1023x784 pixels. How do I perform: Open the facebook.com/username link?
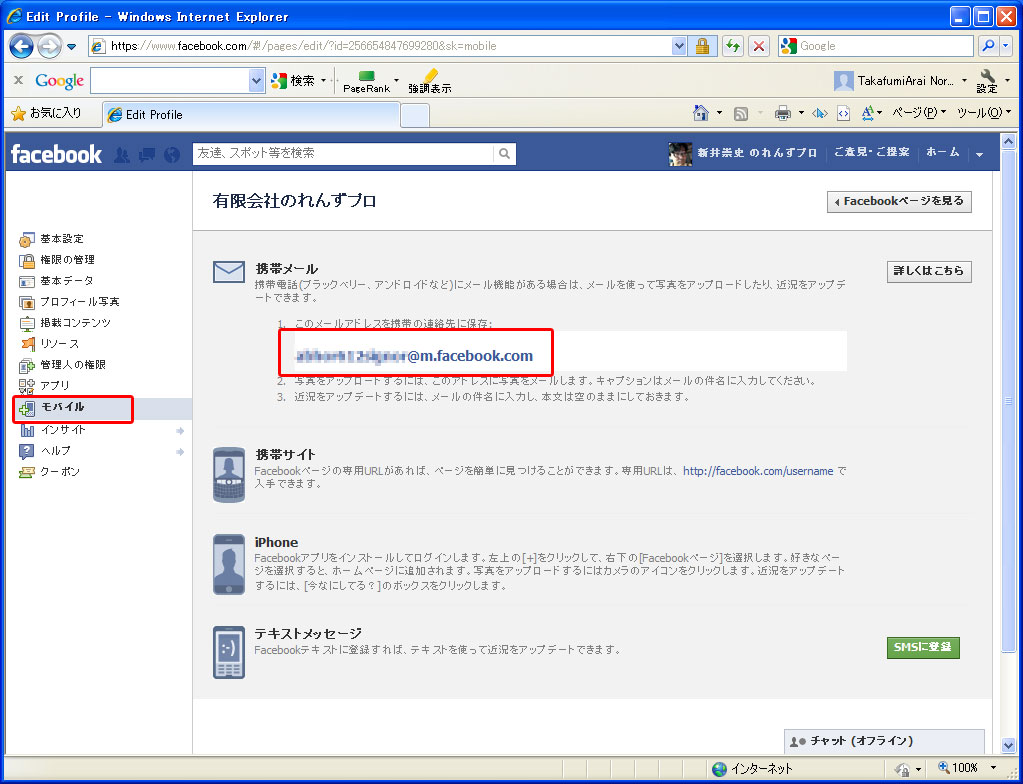[758, 471]
